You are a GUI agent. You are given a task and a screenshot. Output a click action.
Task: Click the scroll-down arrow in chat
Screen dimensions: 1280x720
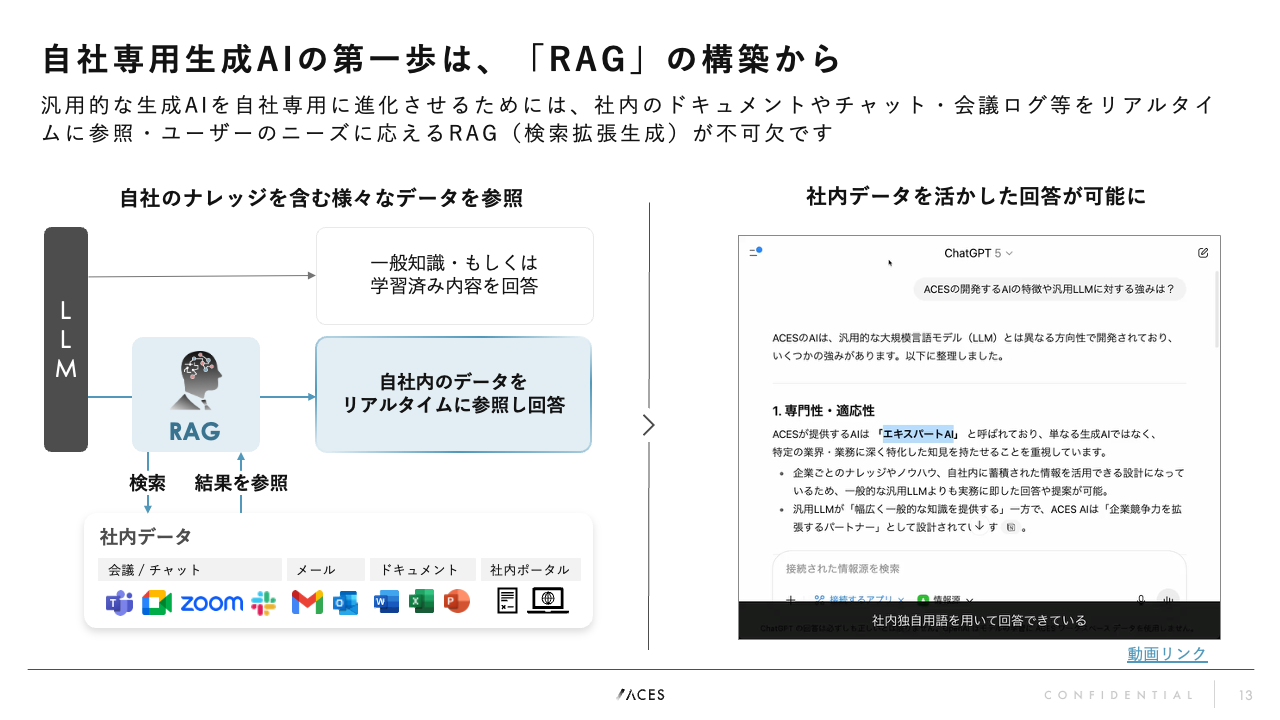[x=981, y=527]
